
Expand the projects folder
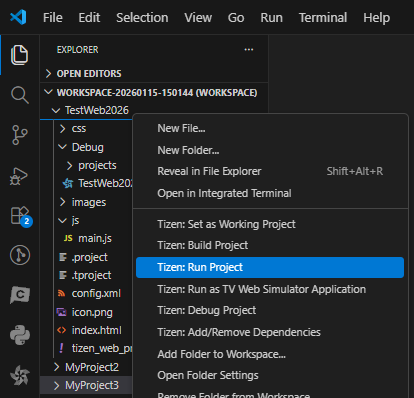[69, 165]
